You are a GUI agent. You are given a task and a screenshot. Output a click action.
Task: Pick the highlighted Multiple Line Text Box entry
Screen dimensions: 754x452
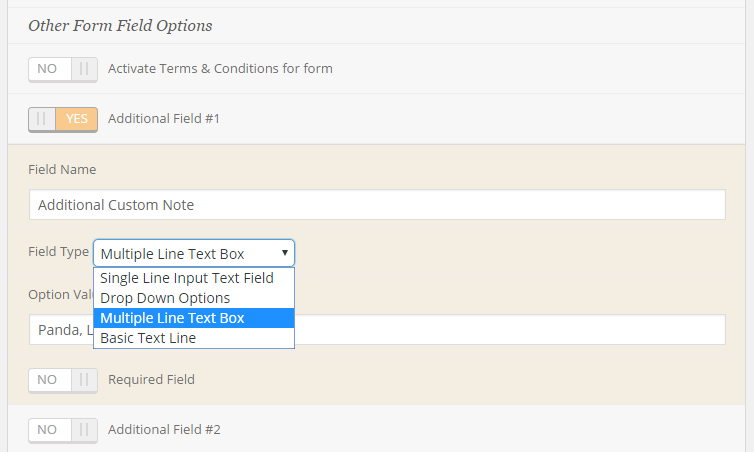194,318
